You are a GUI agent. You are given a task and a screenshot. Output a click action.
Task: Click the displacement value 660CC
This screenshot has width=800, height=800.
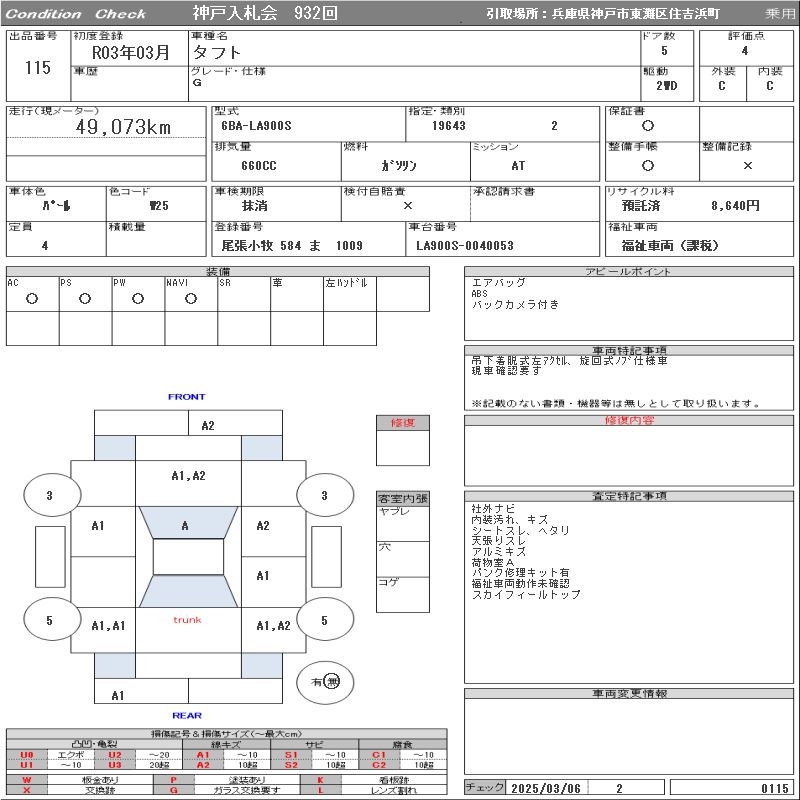click(259, 166)
